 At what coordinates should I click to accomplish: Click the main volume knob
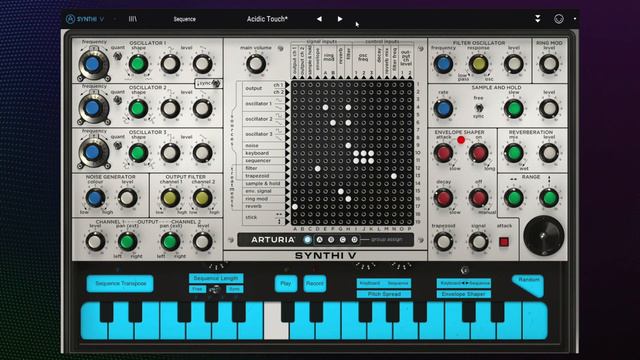coord(256,64)
